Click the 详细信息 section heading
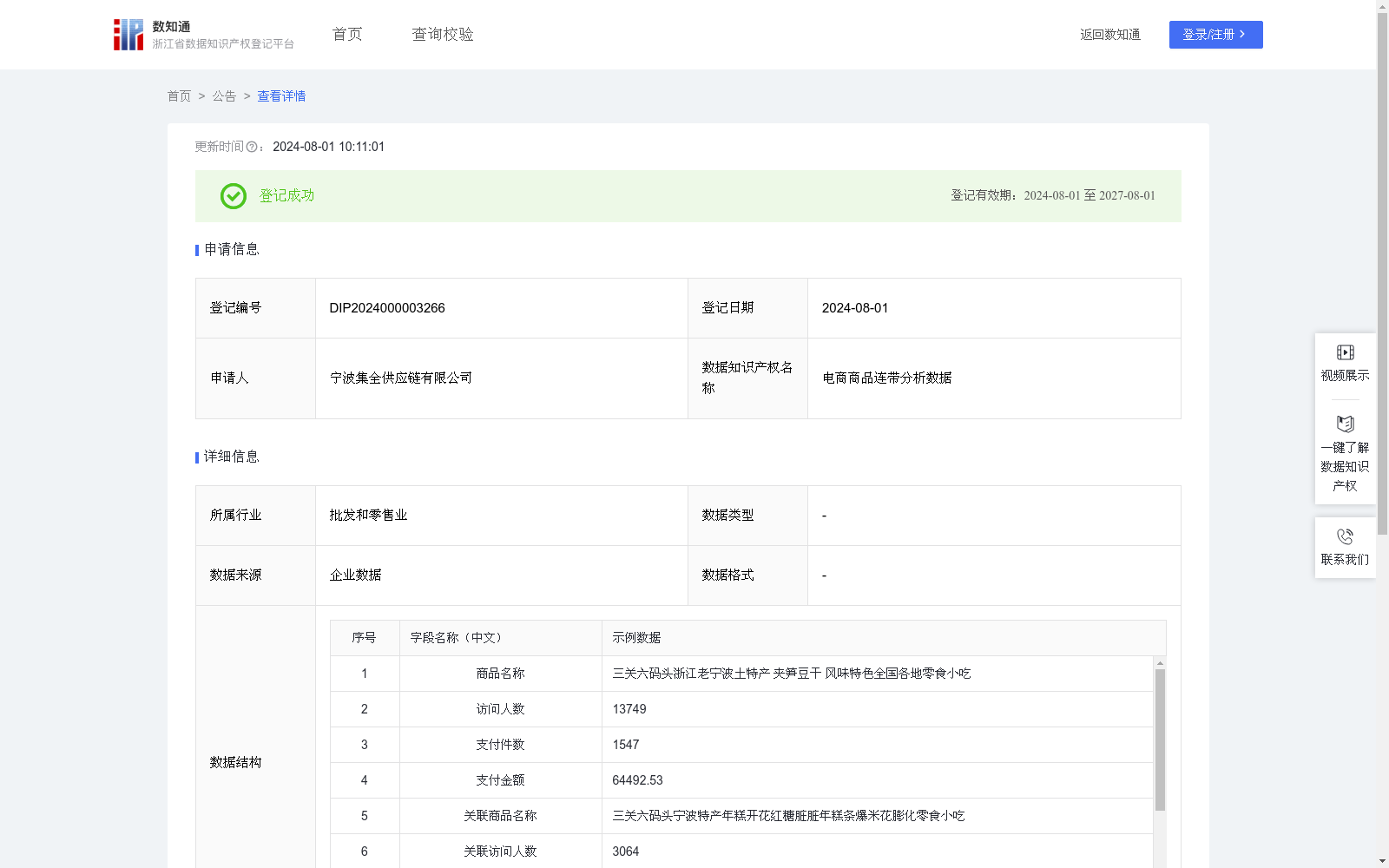 tap(232, 457)
